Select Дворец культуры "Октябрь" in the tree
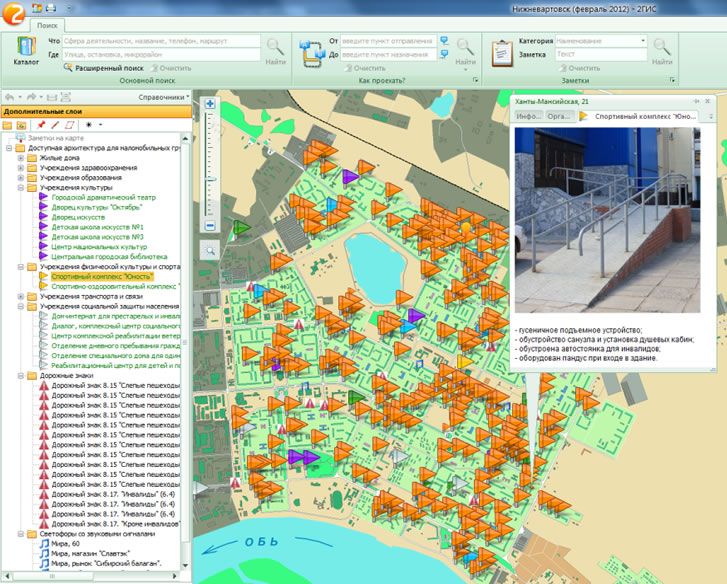The height and width of the screenshot is (584, 727). pos(96,207)
